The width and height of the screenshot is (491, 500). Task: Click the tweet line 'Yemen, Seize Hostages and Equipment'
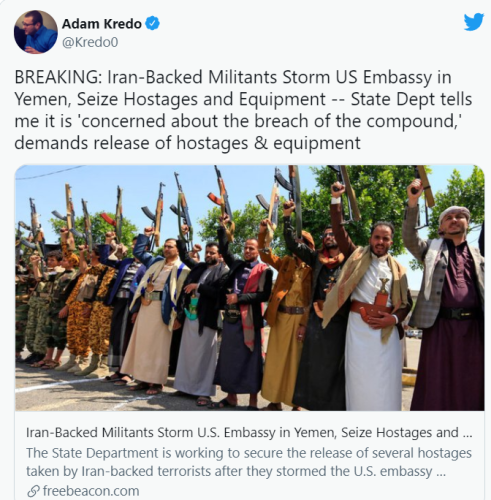[x=170, y=99]
